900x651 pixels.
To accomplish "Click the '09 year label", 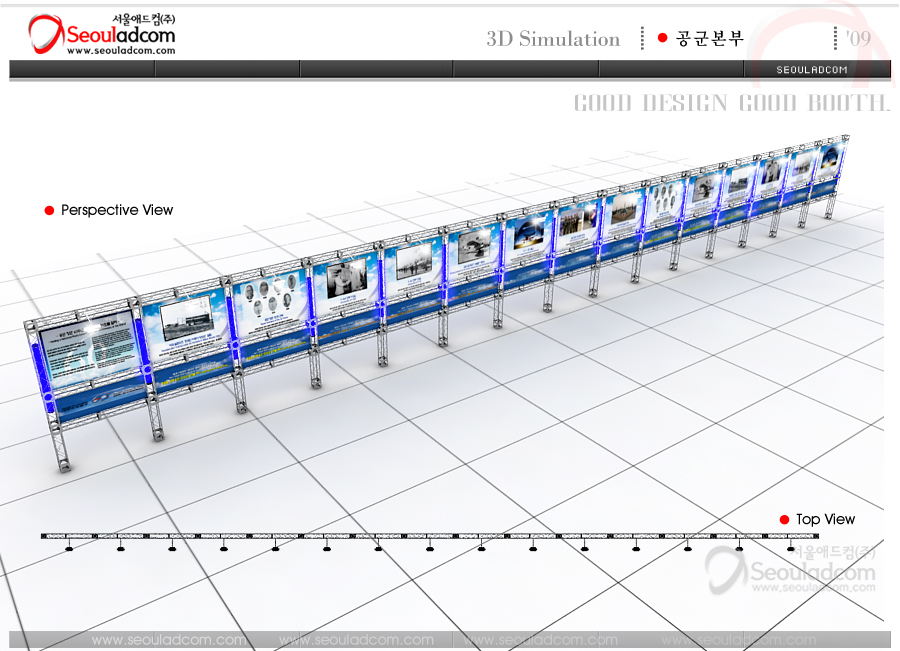I will [857, 38].
